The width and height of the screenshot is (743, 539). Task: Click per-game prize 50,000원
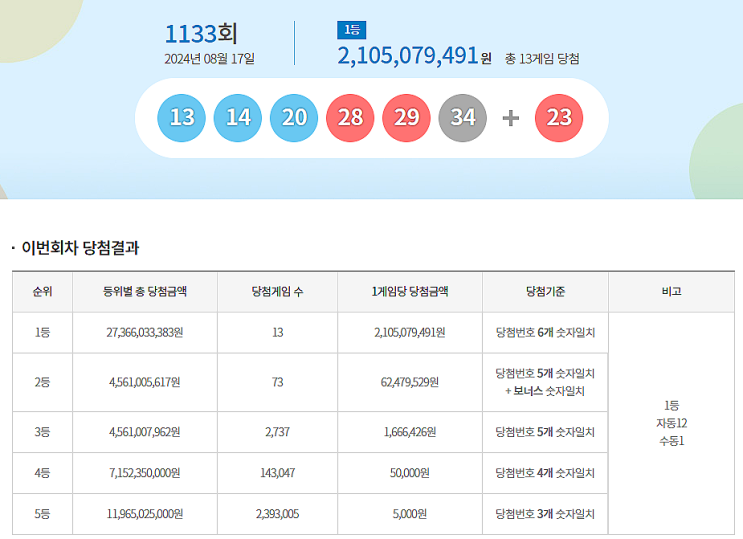410,473
